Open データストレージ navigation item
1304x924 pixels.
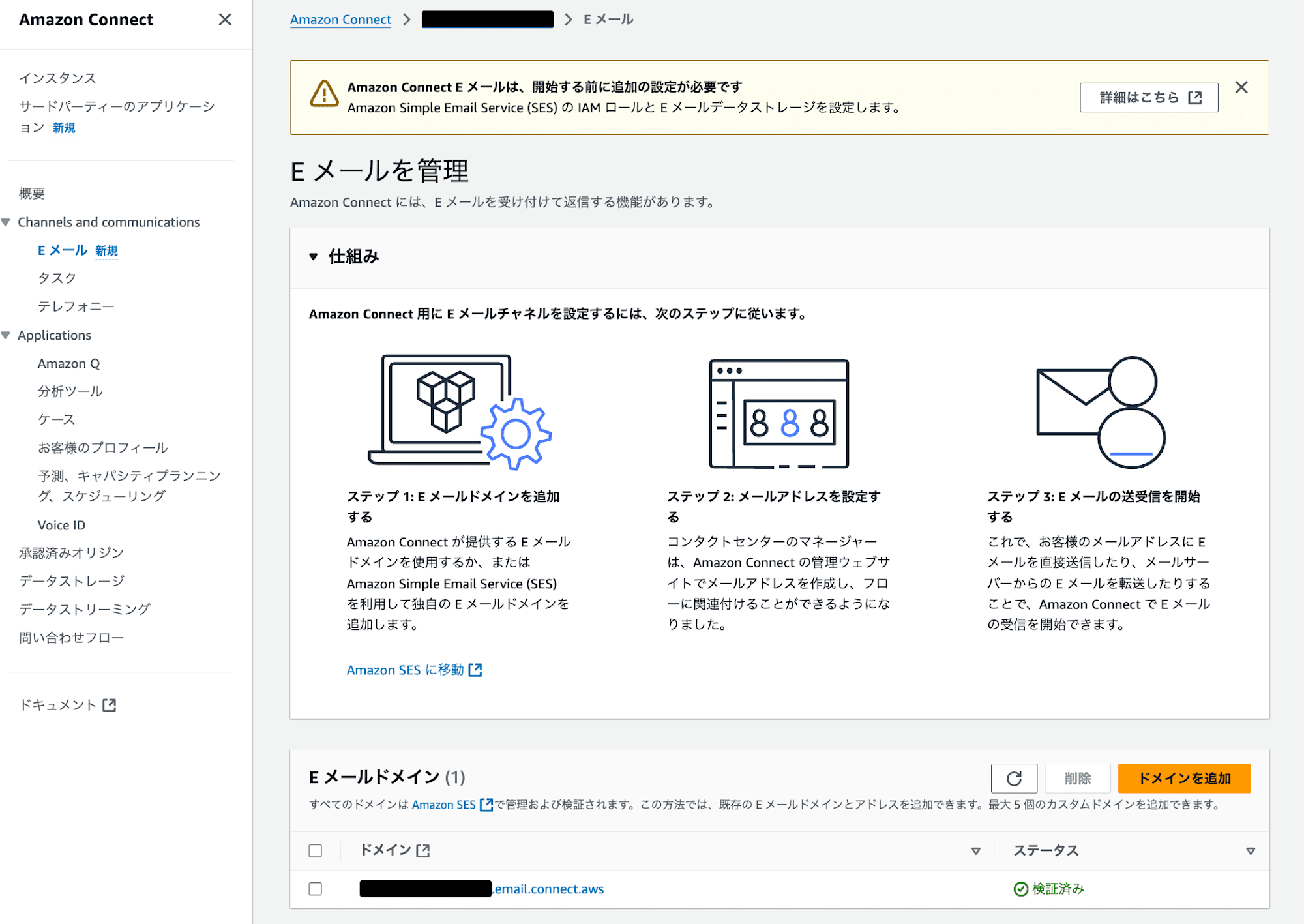coord(72,581)
